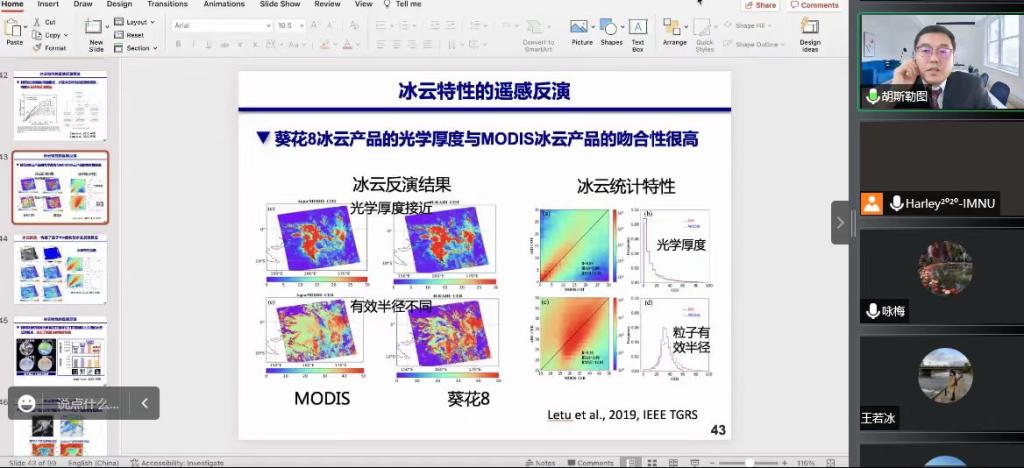Adjust the zoom slider in status bar
This screenshot has height=468, width=1024.
pyautogui.click(x=749, y=463)
